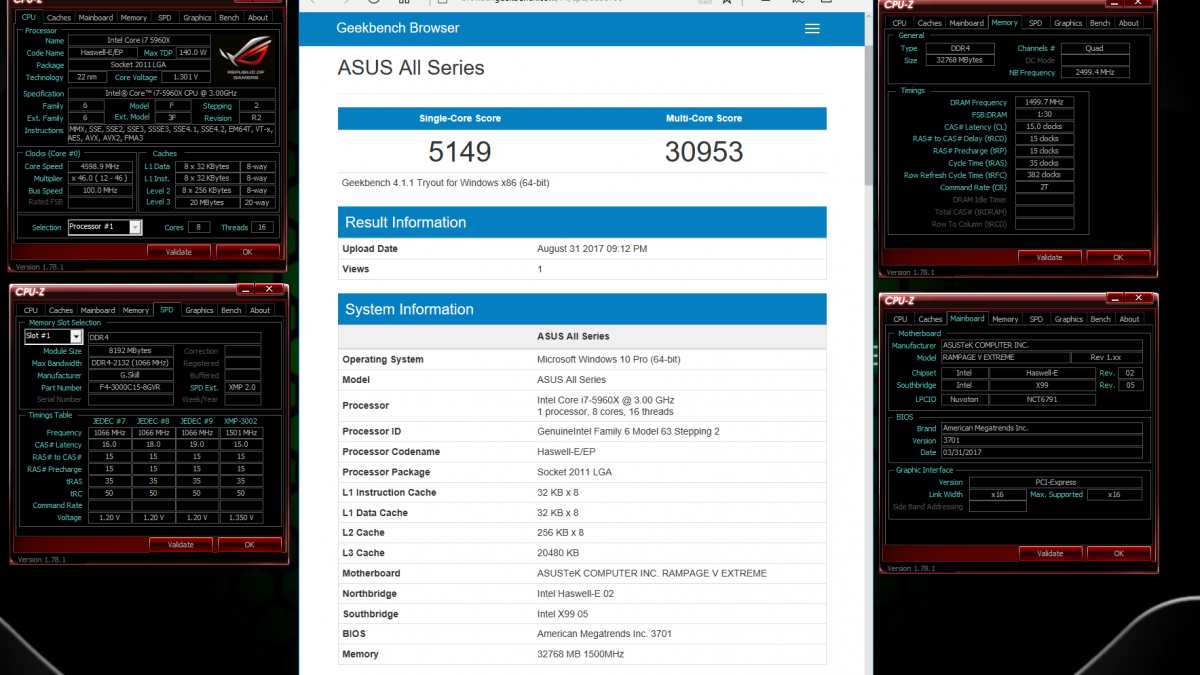The width and height of the screenshot is (1200, 675).
Task: Click the System Information section header
Action: point(582,309)
